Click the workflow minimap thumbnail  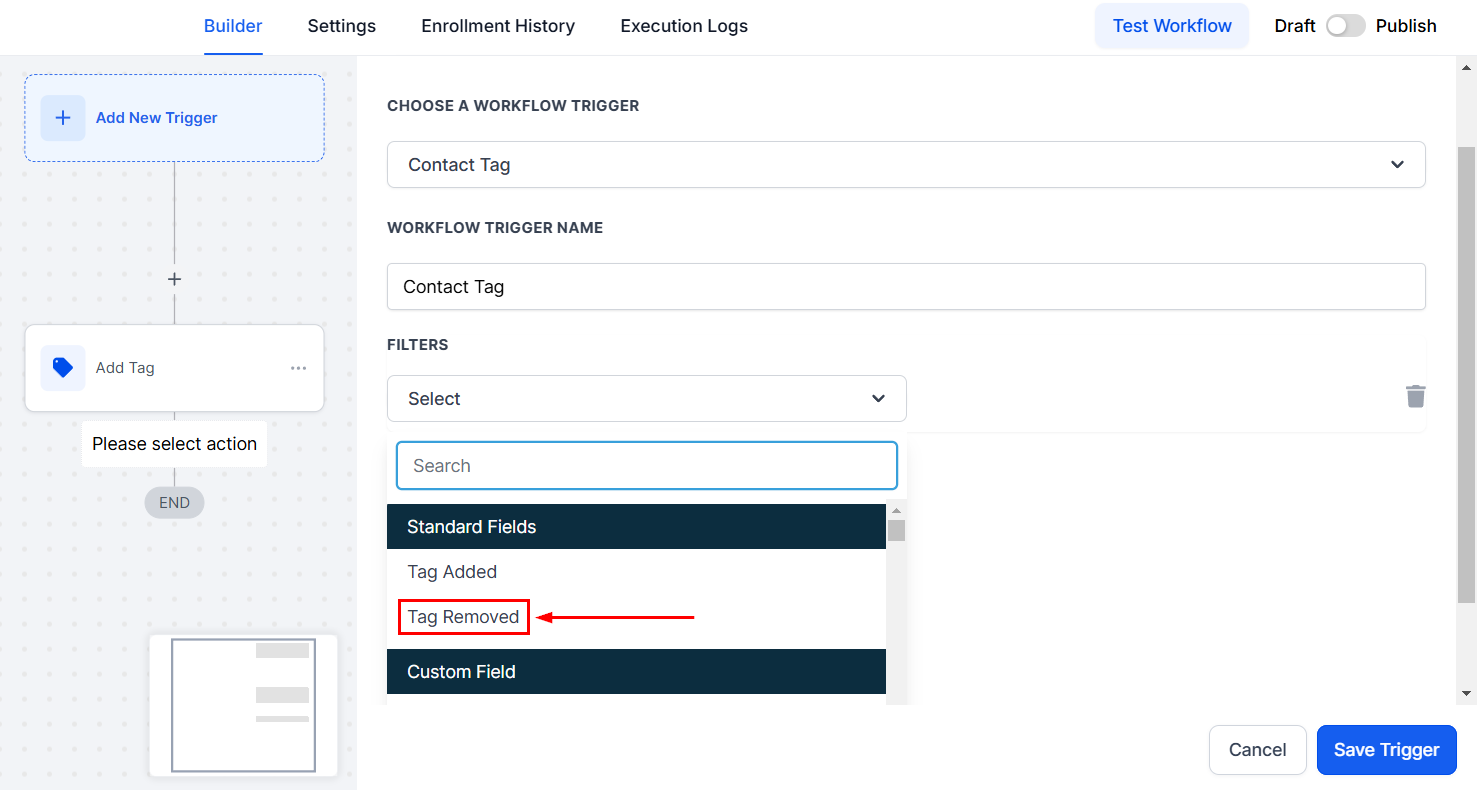coord(244,705)
